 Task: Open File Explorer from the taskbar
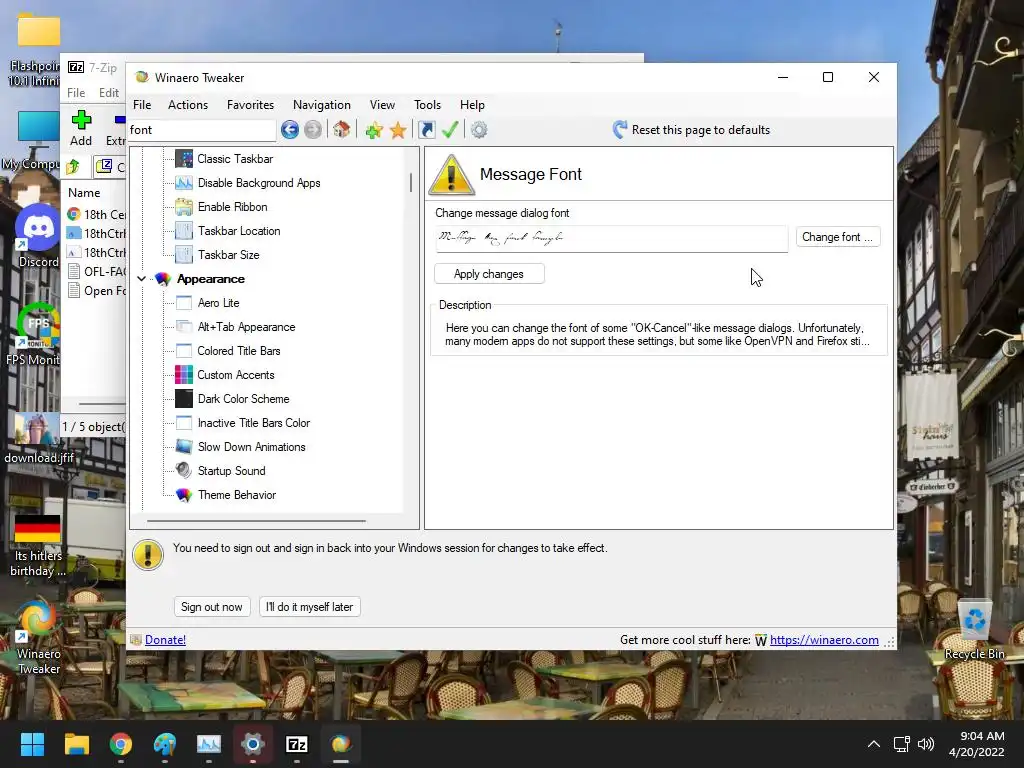coord(76,744)
